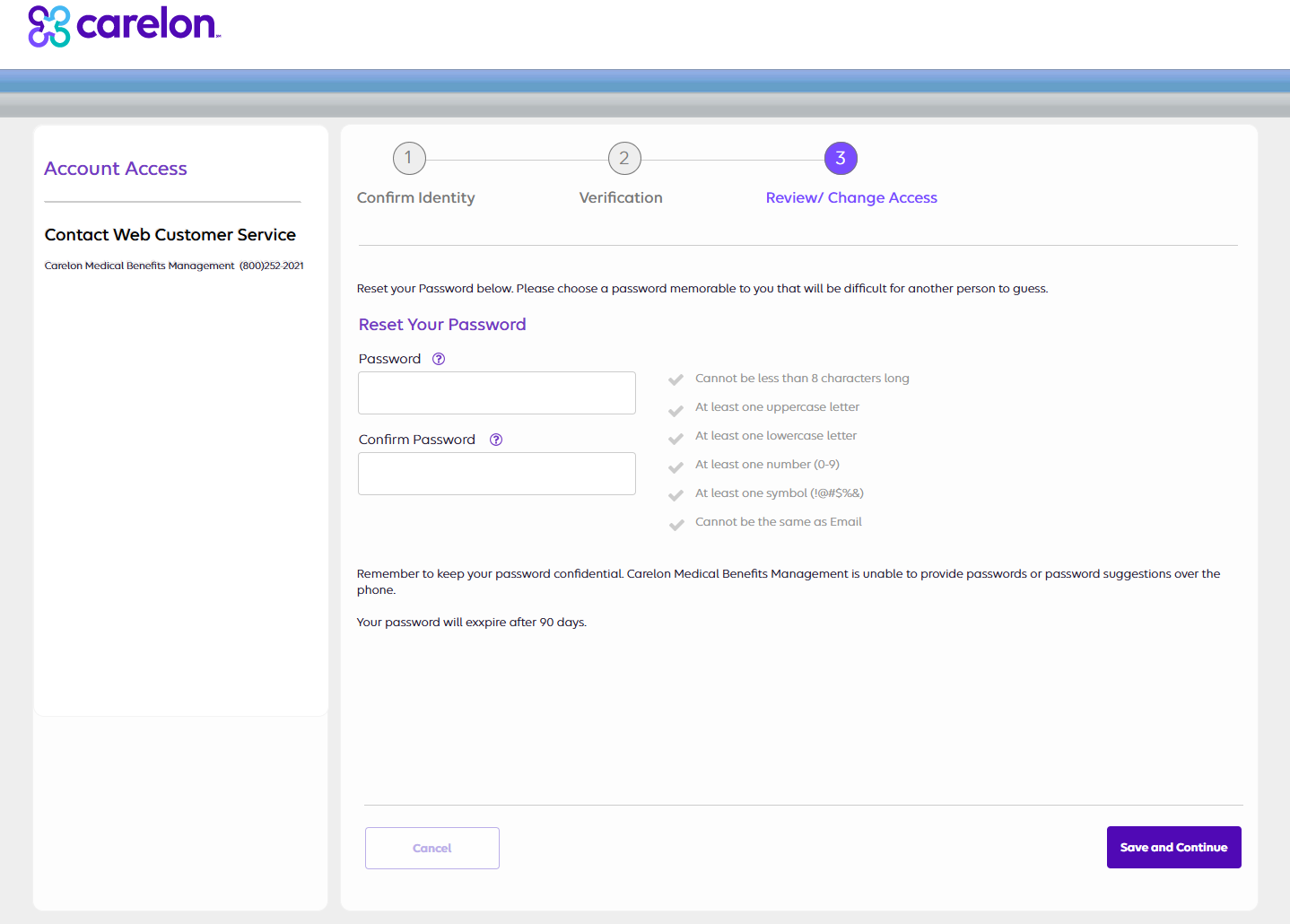
Task: Go to Verification step label
Action: coord(621,198)
